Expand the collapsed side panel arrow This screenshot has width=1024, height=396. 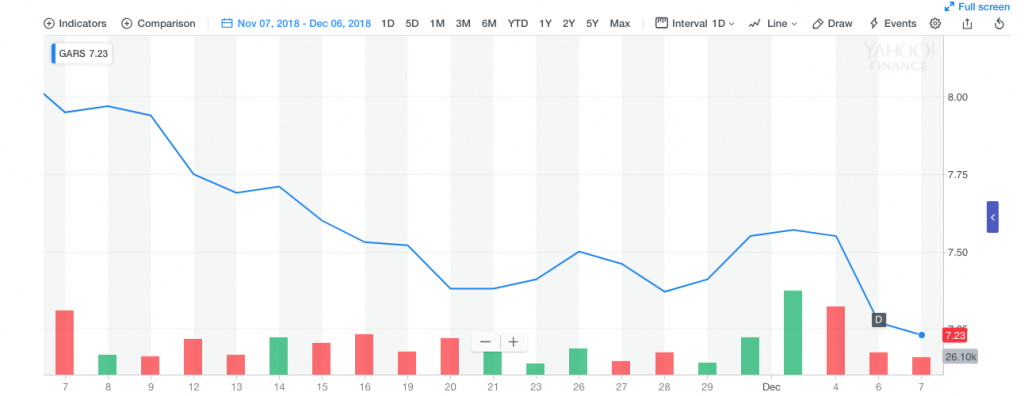(993, 217)
